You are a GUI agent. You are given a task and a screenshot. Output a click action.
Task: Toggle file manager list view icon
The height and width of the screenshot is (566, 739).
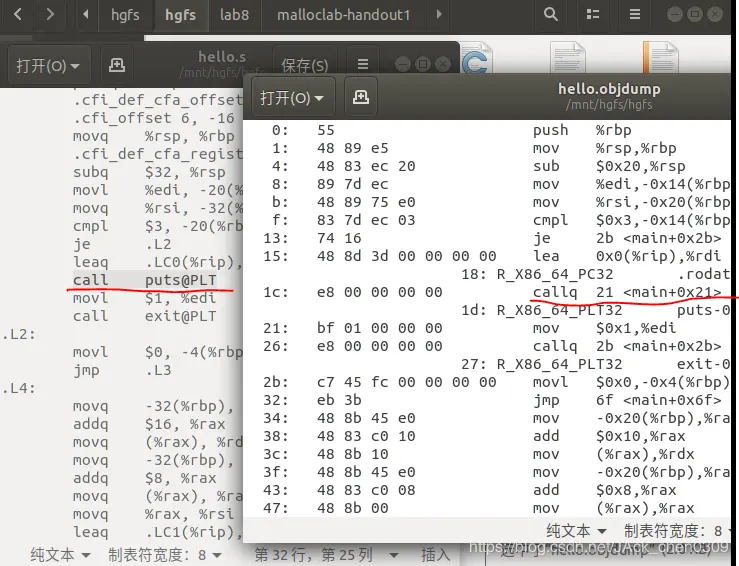[x=592, y=15]
